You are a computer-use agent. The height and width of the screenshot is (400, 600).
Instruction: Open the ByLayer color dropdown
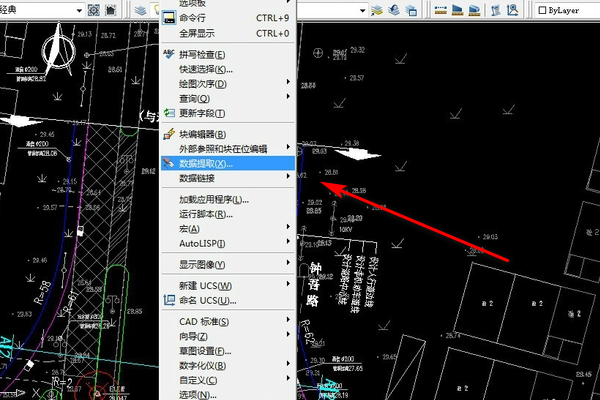(x=567, y=10)
